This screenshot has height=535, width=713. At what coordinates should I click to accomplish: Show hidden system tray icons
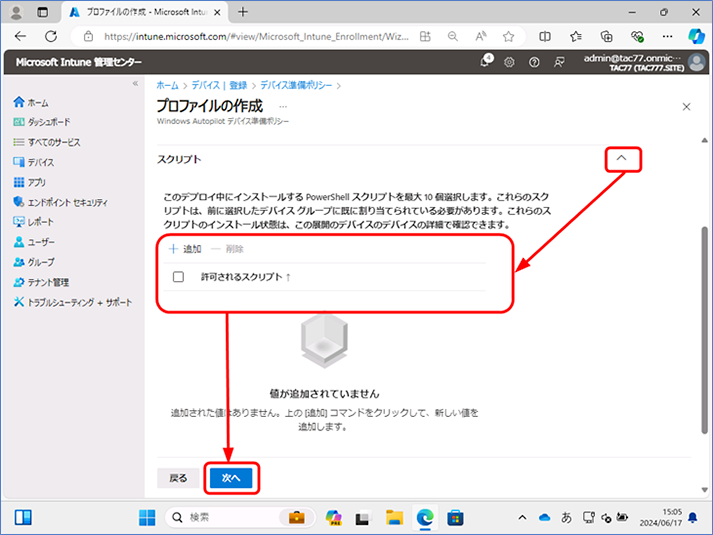click(522, 518)
